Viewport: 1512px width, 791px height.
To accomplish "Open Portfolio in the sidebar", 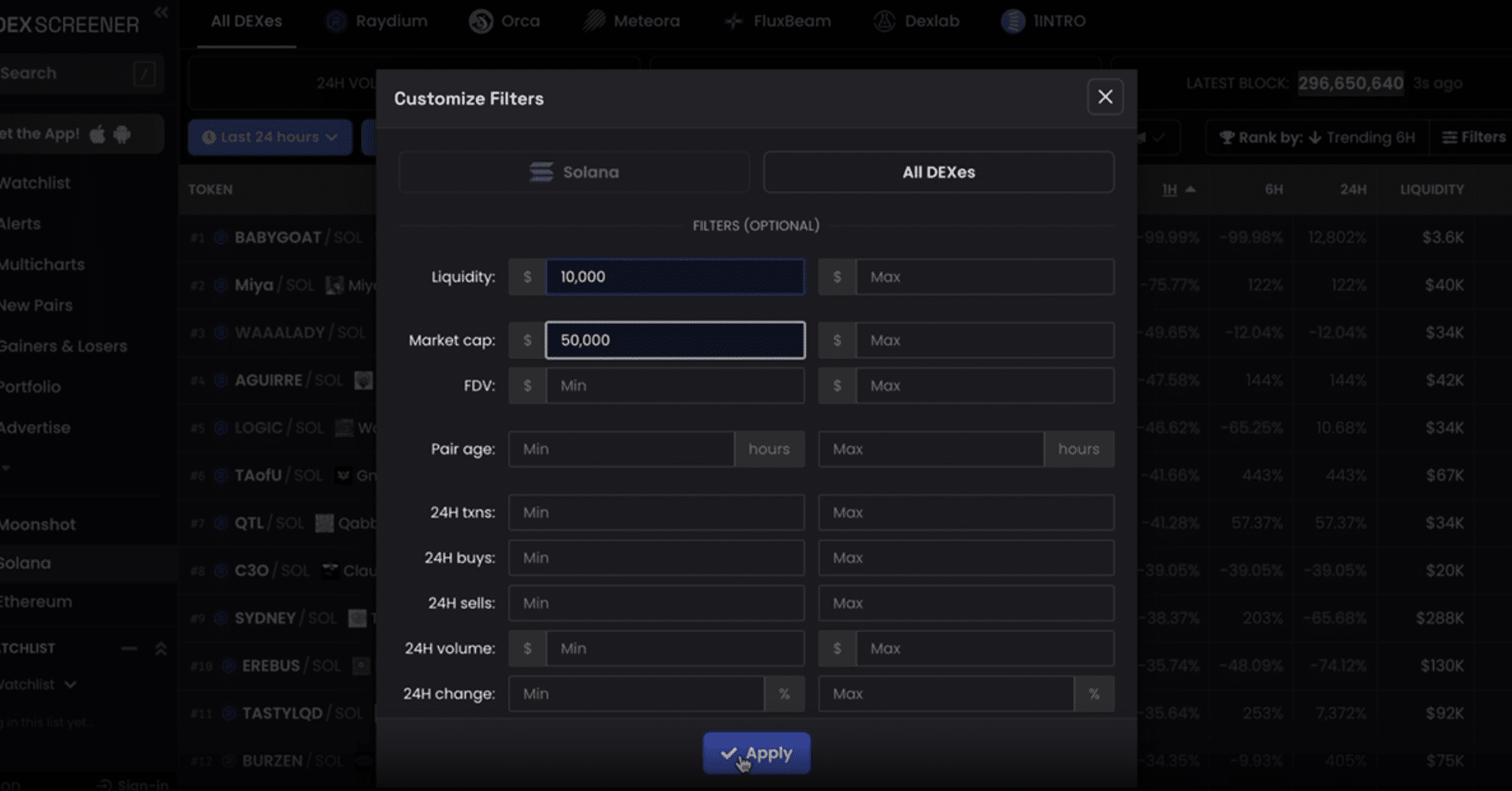I will [x=31, y=387].
